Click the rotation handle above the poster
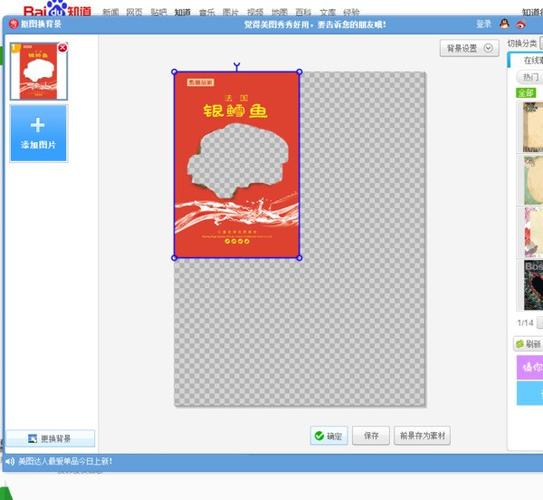The image size is (543, 500). (x=237, y=66)
